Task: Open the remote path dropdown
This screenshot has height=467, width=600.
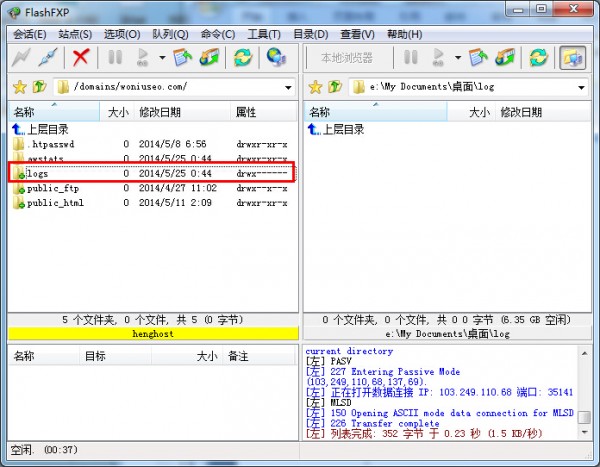Action: tap(287, 87)
